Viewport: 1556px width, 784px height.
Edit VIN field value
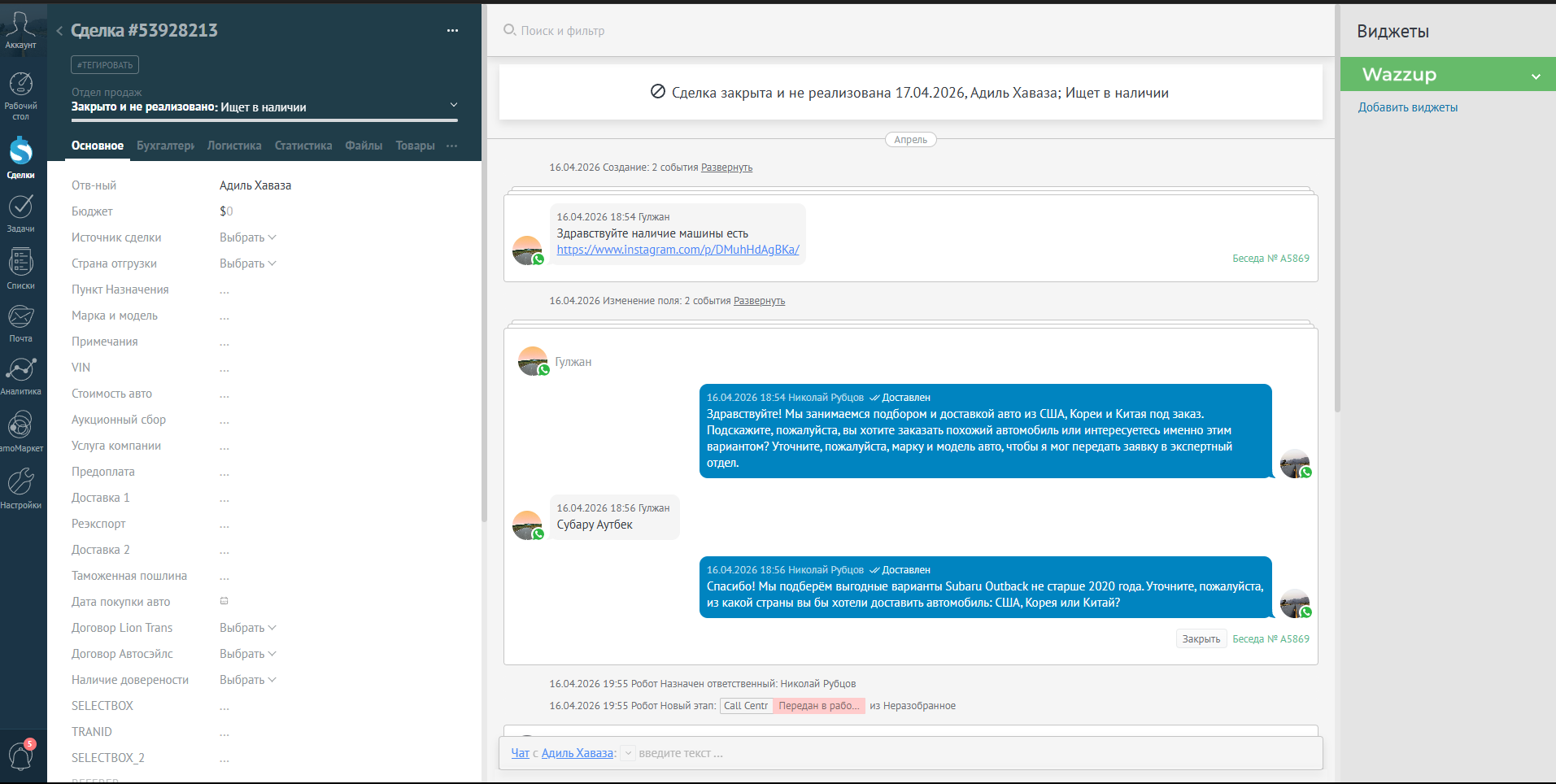pyautogui.click(x=224, y=369)
